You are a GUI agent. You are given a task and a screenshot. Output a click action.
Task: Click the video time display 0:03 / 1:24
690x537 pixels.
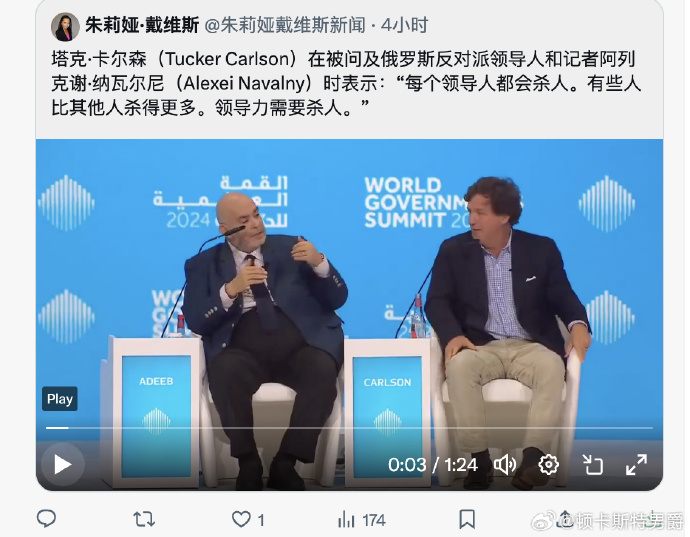(x=433, y=465)
